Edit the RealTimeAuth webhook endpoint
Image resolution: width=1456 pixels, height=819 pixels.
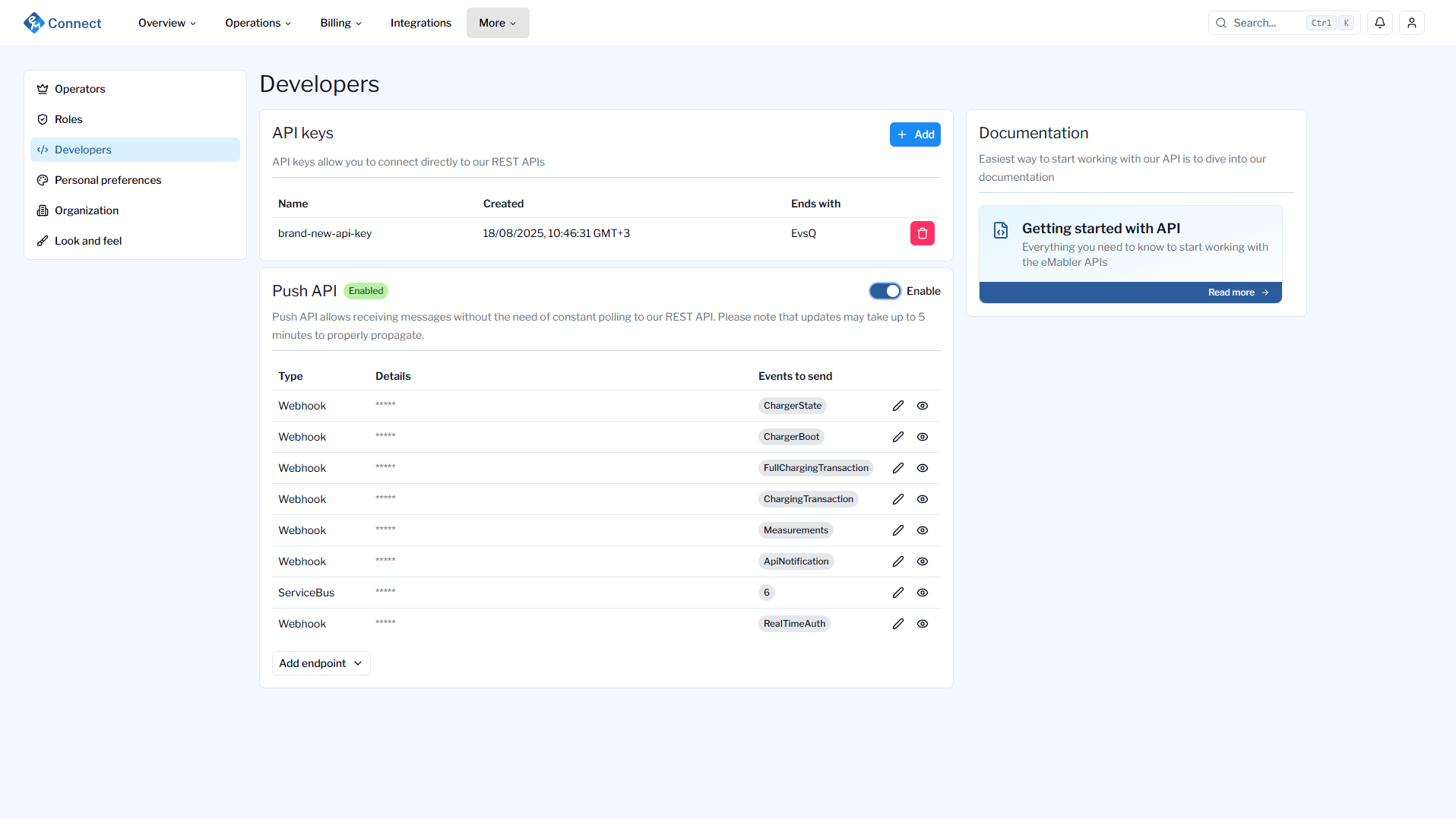897,624
